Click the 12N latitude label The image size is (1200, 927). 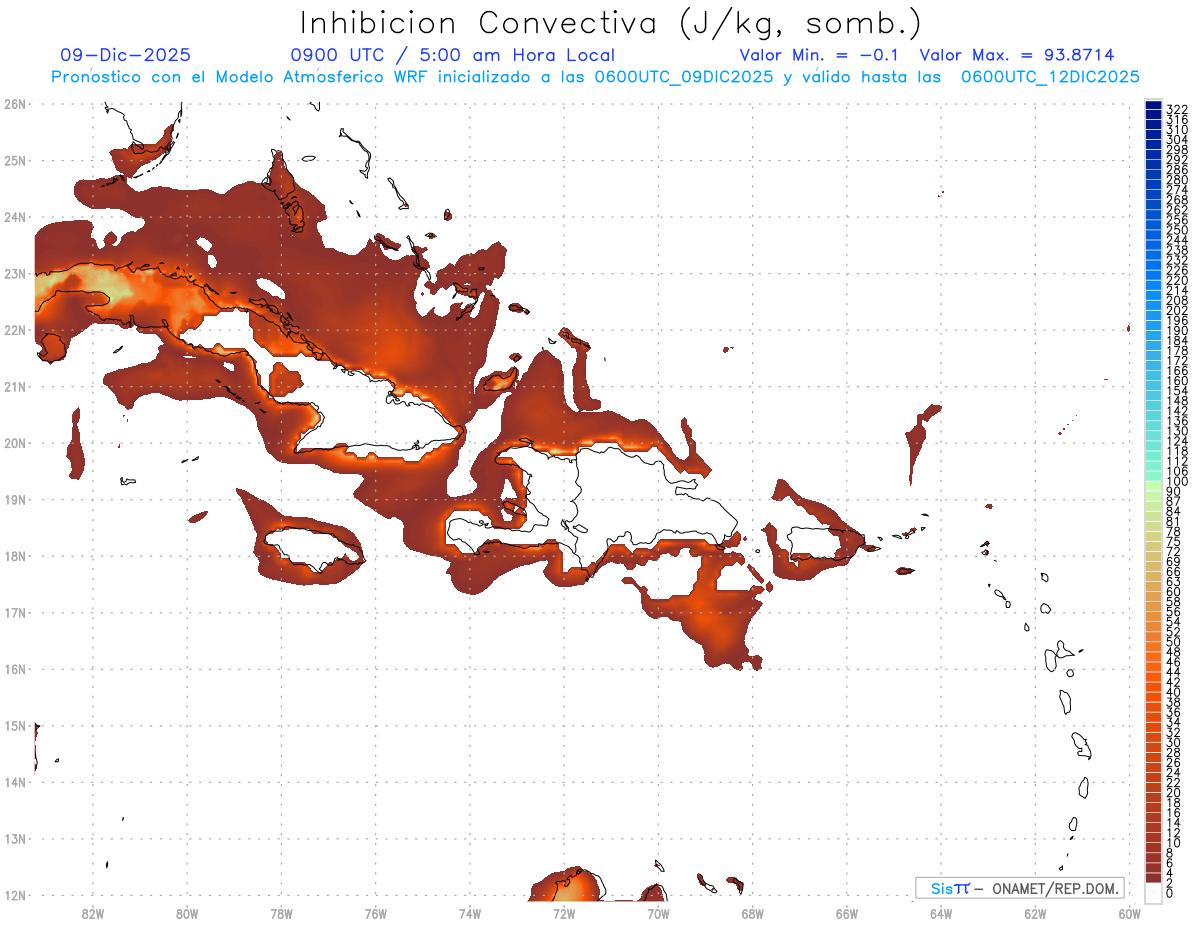coord(15,895)
